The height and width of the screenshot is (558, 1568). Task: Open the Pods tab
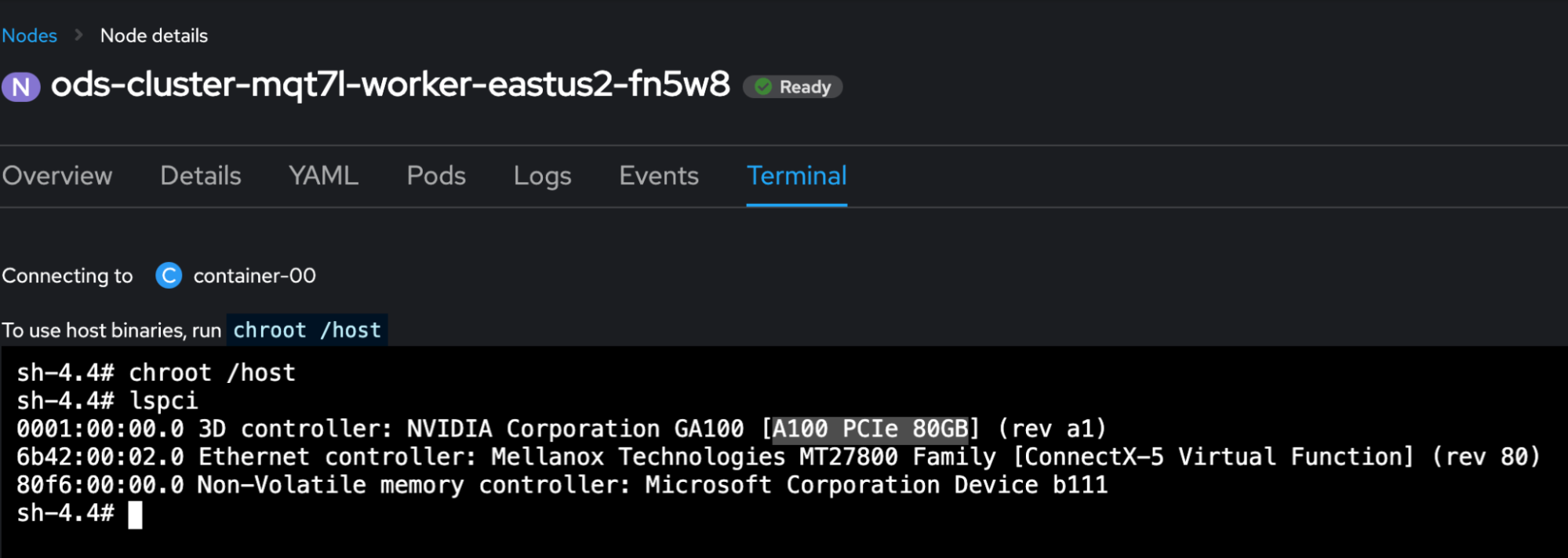(x=436, y=176)
